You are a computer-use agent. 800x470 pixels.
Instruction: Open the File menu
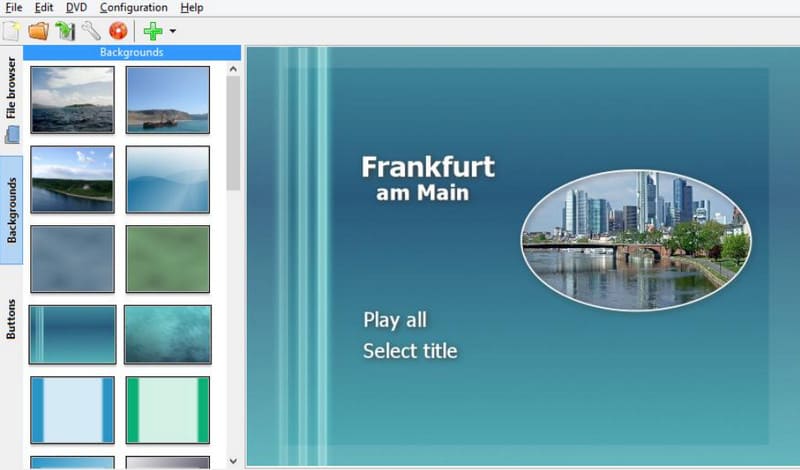click(x=14, y=7)
